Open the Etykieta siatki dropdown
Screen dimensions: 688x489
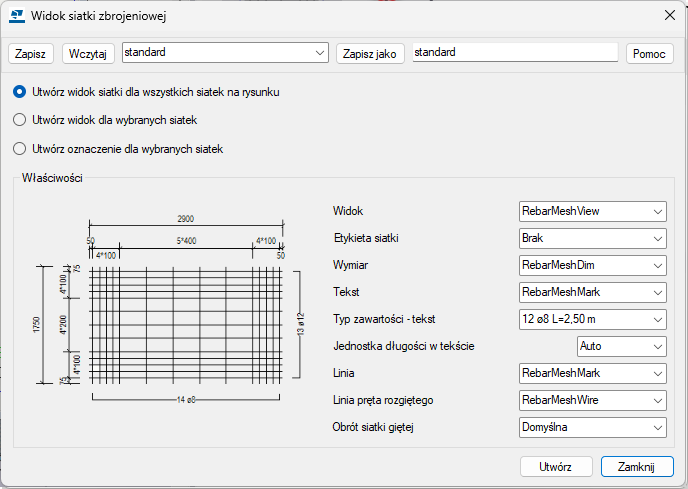point(592,239)
